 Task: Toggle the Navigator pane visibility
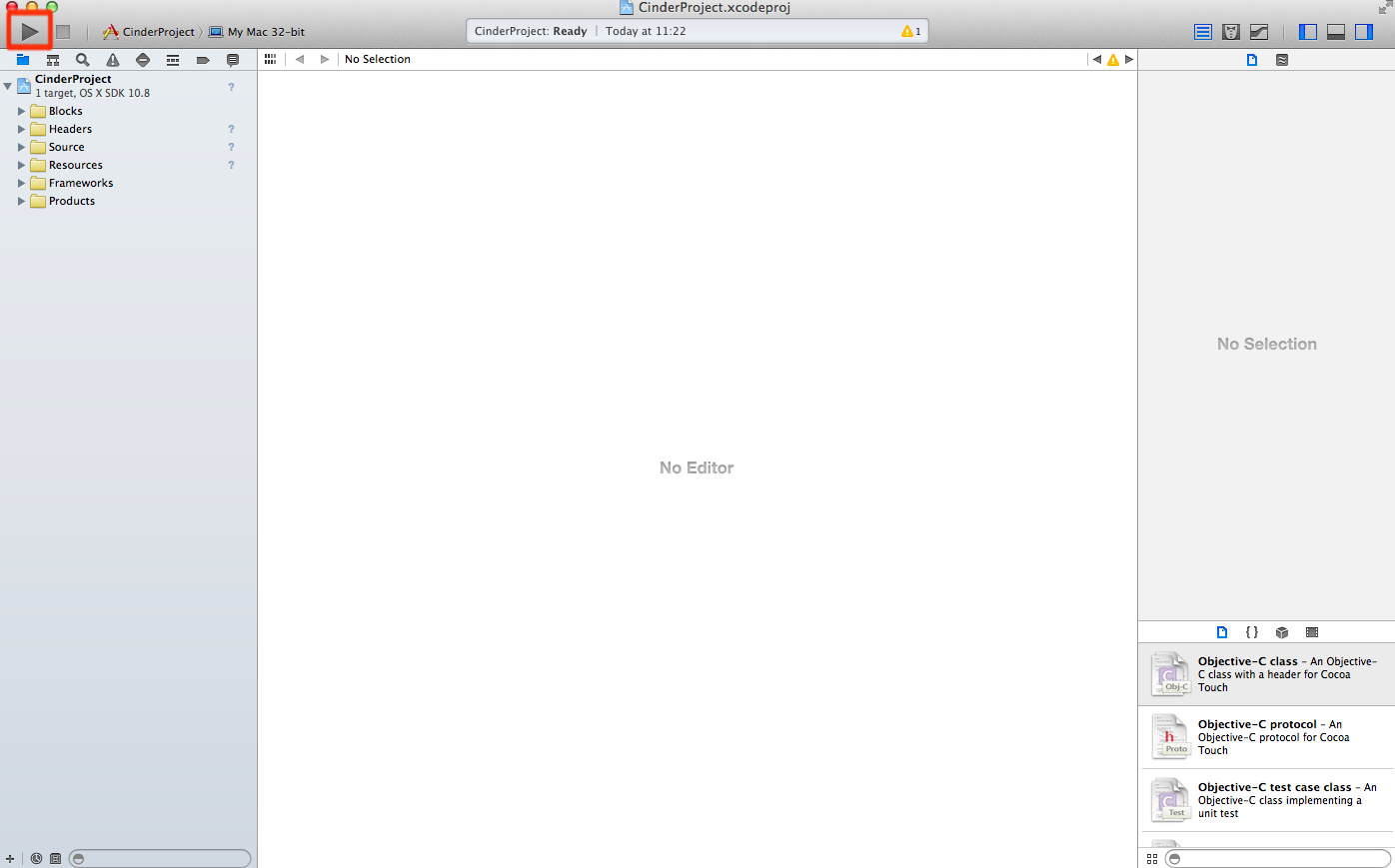pyautogui.click(x=1308, y=32)
